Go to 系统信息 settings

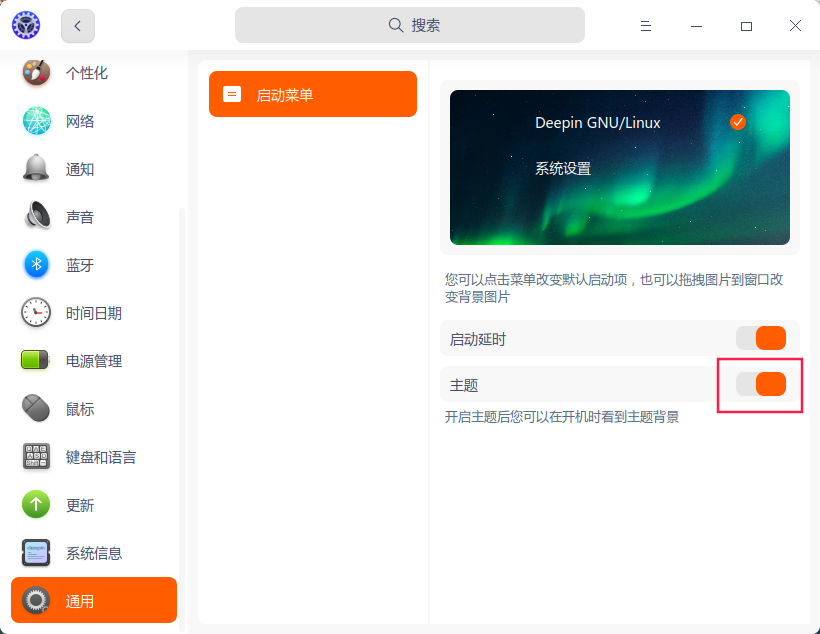point(94,553)
